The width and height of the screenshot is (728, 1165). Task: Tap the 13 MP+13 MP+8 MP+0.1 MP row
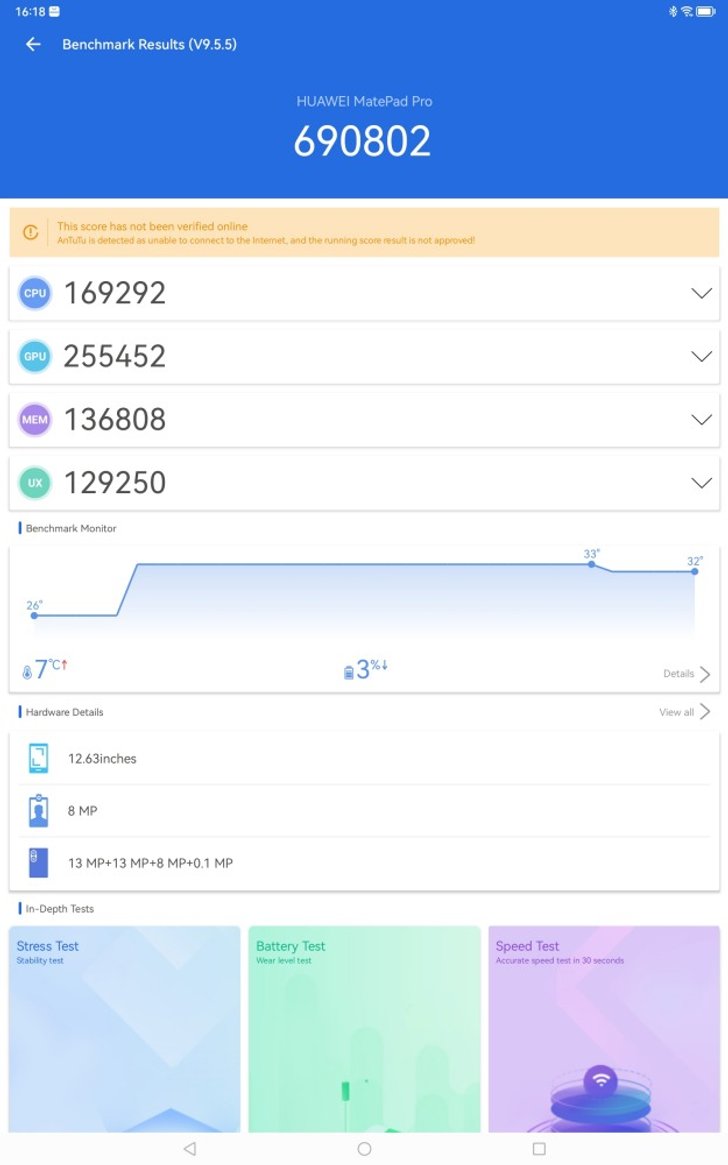[x=364, y=863]
